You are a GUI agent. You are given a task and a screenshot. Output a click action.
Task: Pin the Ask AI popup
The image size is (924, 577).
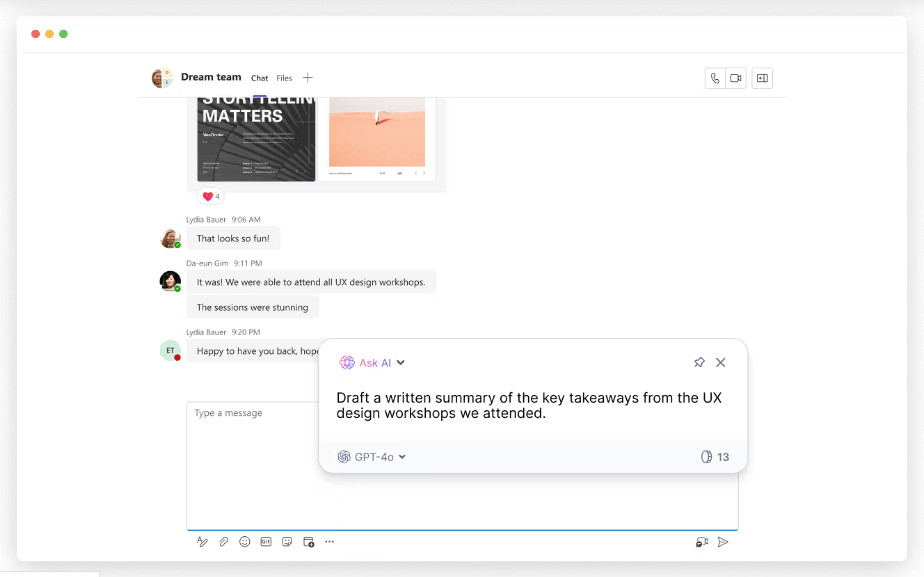tap(699, 362)
